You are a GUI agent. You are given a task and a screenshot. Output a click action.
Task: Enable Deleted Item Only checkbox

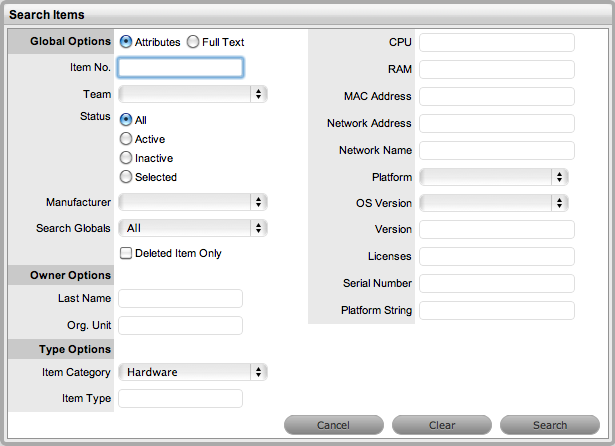pos(126,253)
